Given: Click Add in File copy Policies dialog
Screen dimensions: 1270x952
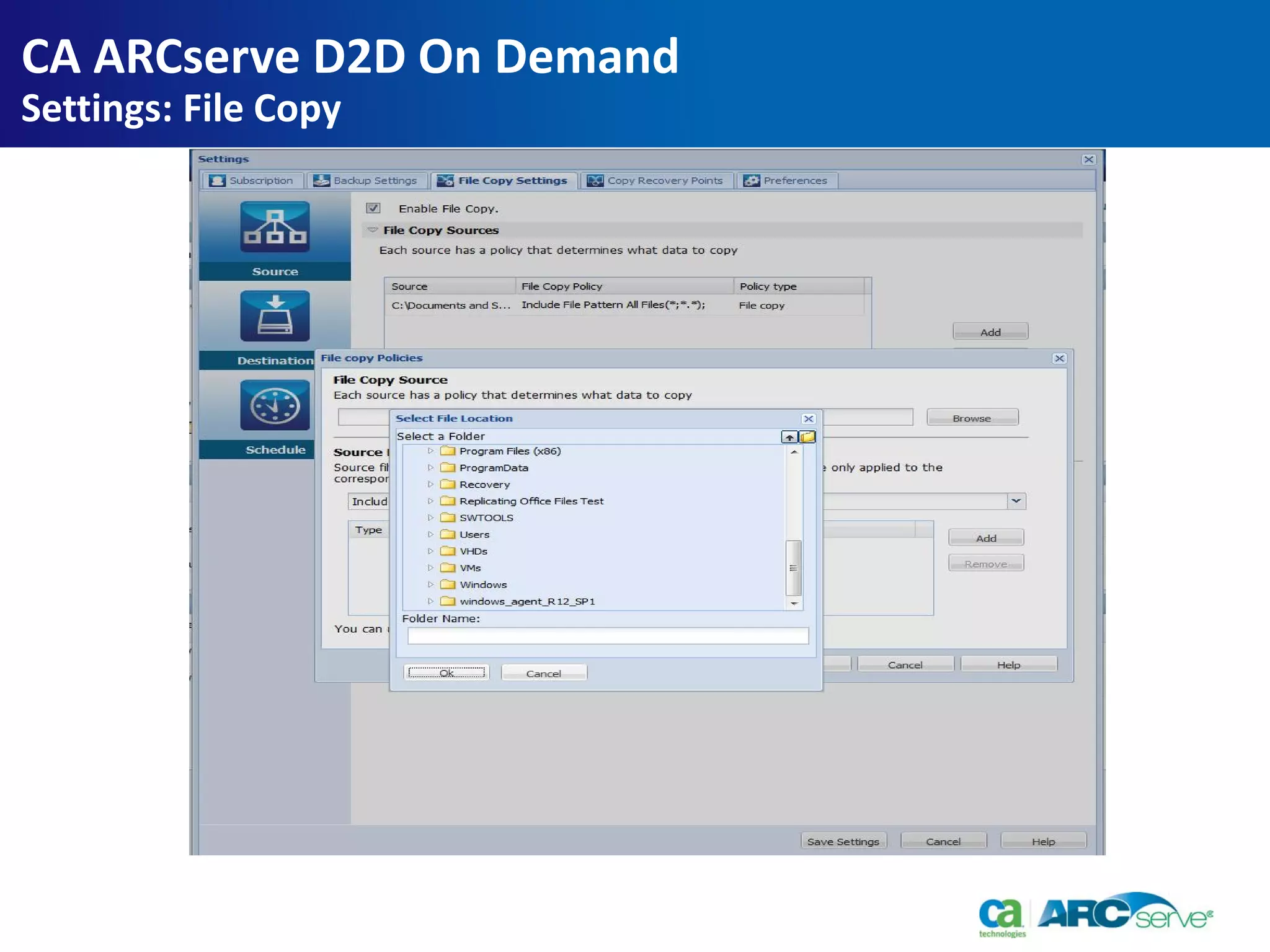Looking at the screenshot, I should 986,538.
